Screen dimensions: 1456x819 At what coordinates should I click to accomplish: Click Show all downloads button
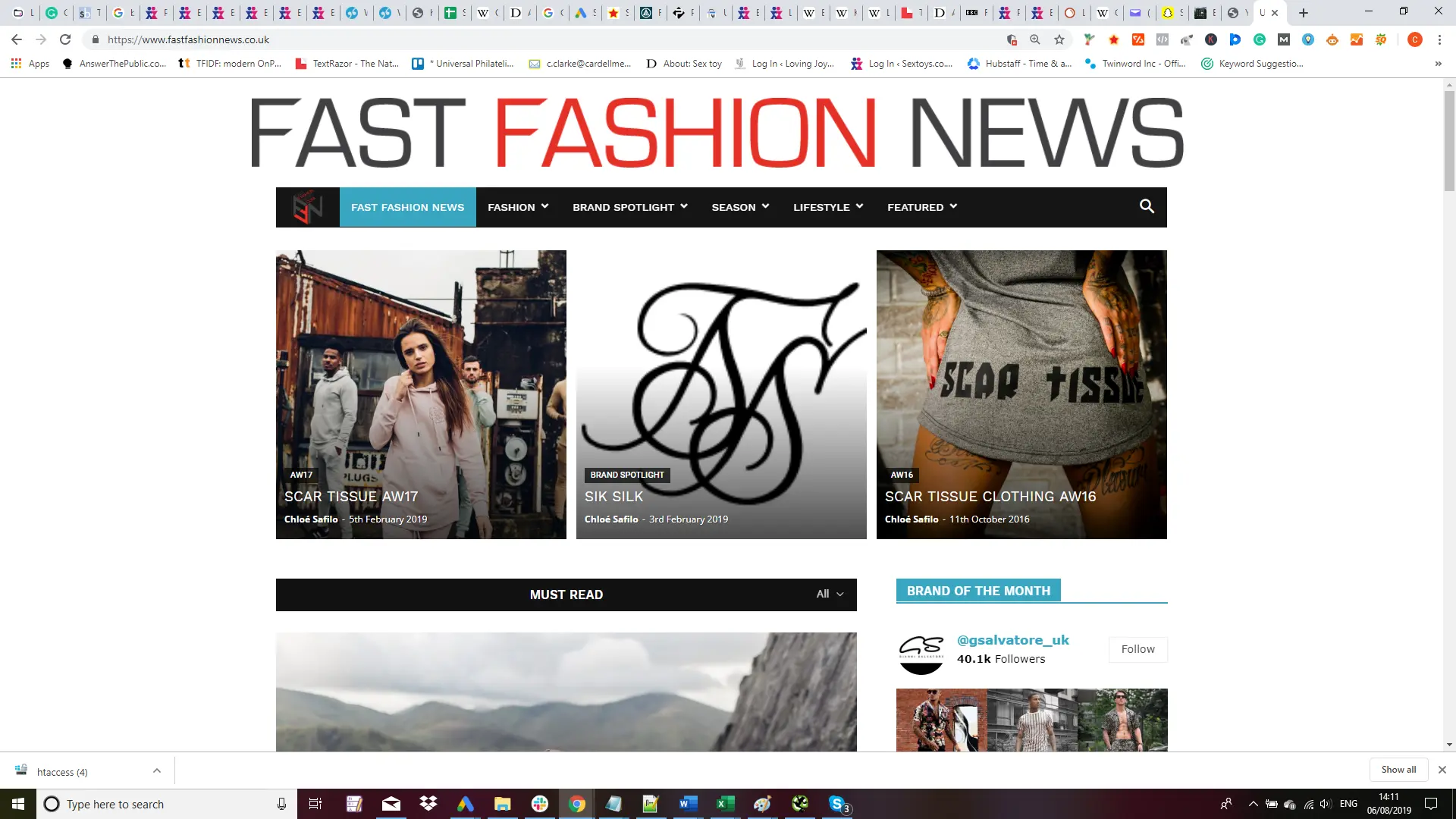1398,770
